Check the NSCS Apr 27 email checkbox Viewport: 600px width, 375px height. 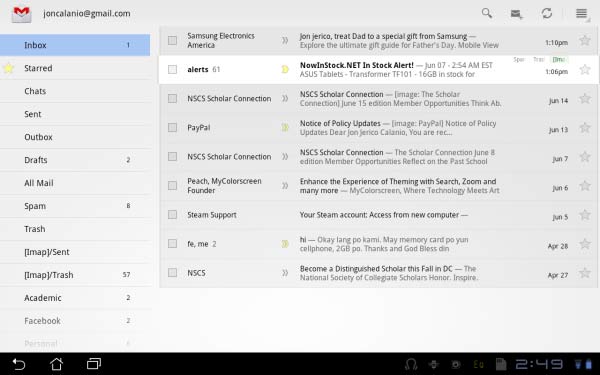point(173,273)
